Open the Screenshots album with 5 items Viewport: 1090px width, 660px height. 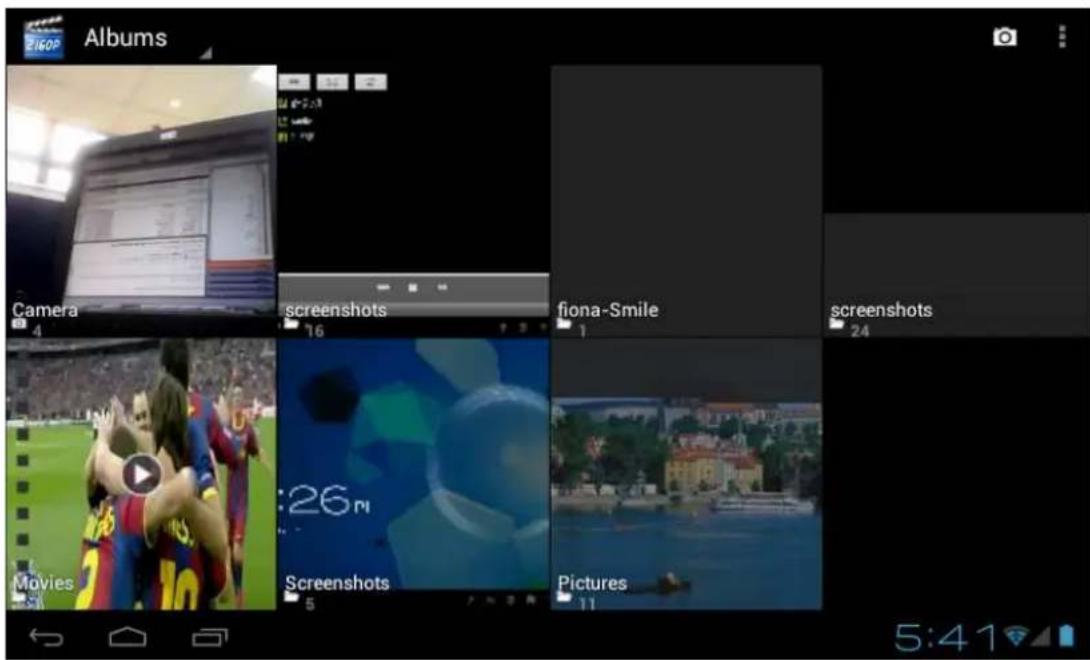(413, 470)
